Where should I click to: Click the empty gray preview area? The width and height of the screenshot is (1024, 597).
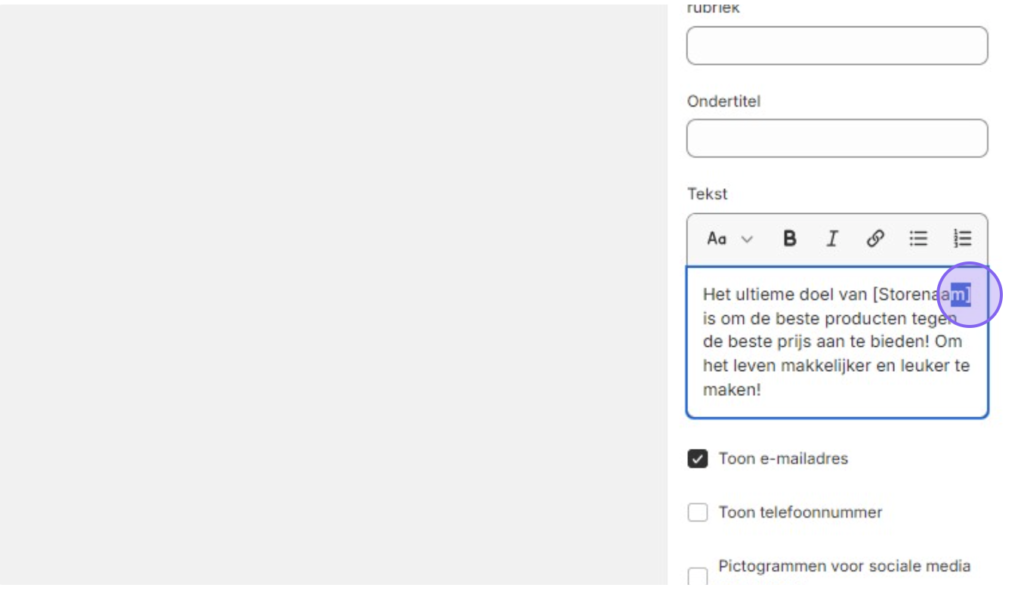[x=333, y=294]
